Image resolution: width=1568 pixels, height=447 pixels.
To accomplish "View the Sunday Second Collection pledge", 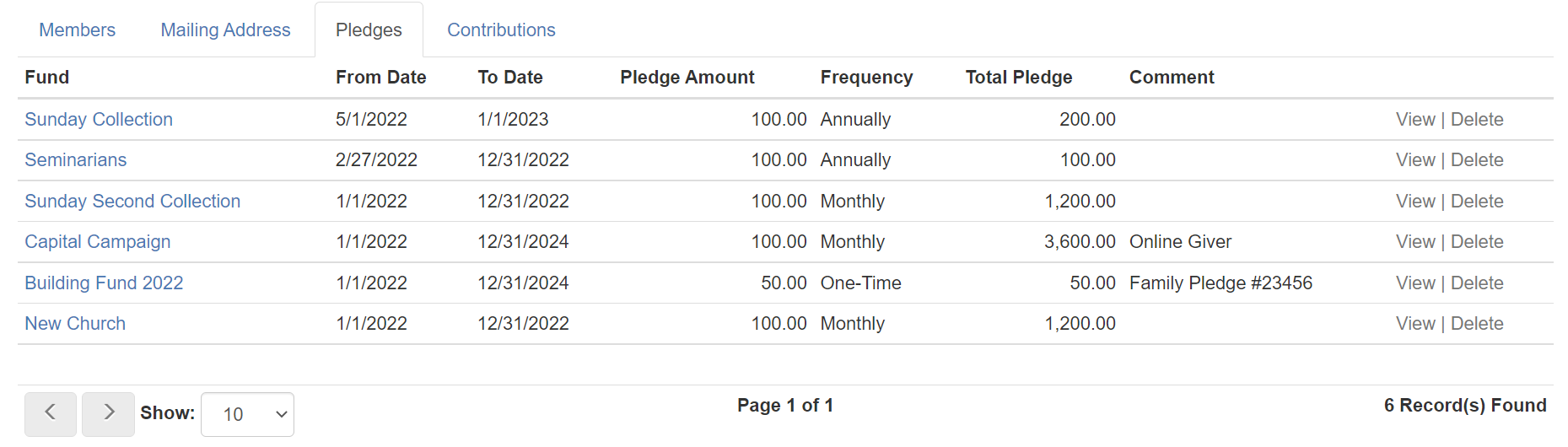I will pyautogui.click(x=1415, y=202).
